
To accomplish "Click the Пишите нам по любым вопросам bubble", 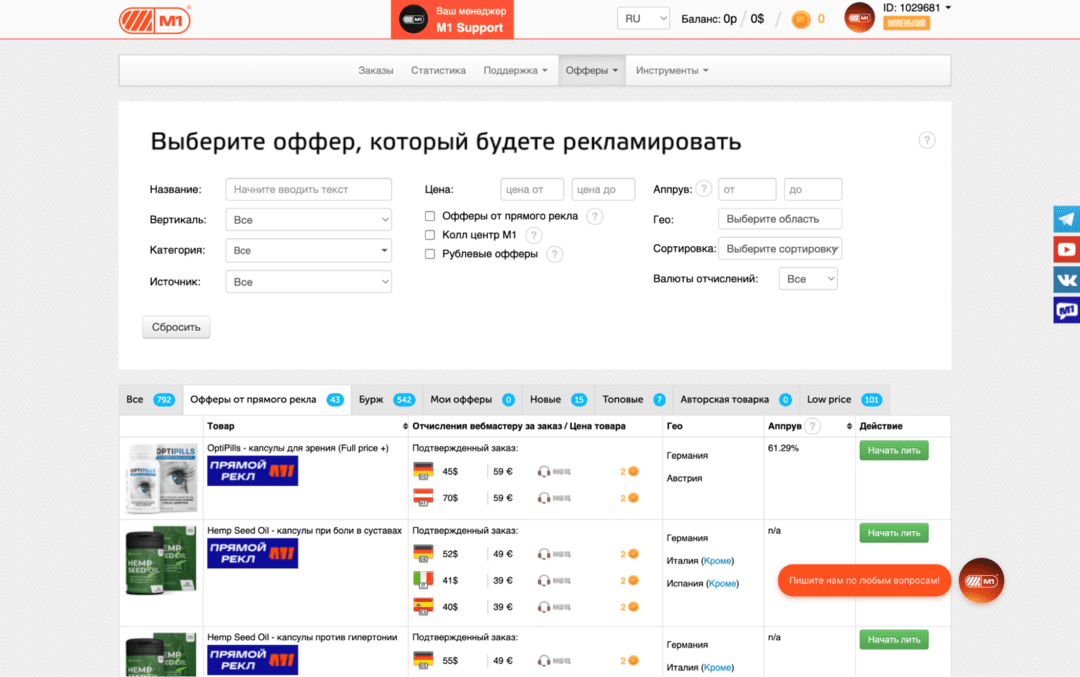I will pyautogui.click(x=864, y=581).
